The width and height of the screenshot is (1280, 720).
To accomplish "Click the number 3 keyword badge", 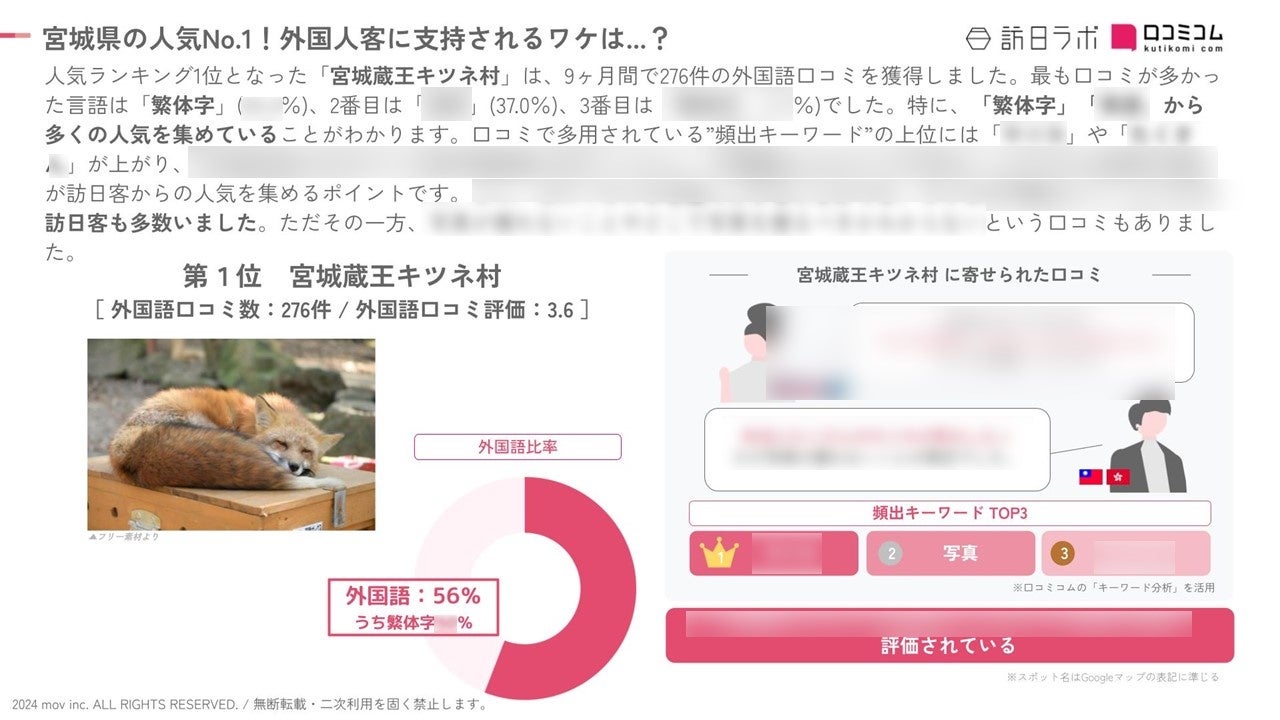I will click(x=1065, y=553).
